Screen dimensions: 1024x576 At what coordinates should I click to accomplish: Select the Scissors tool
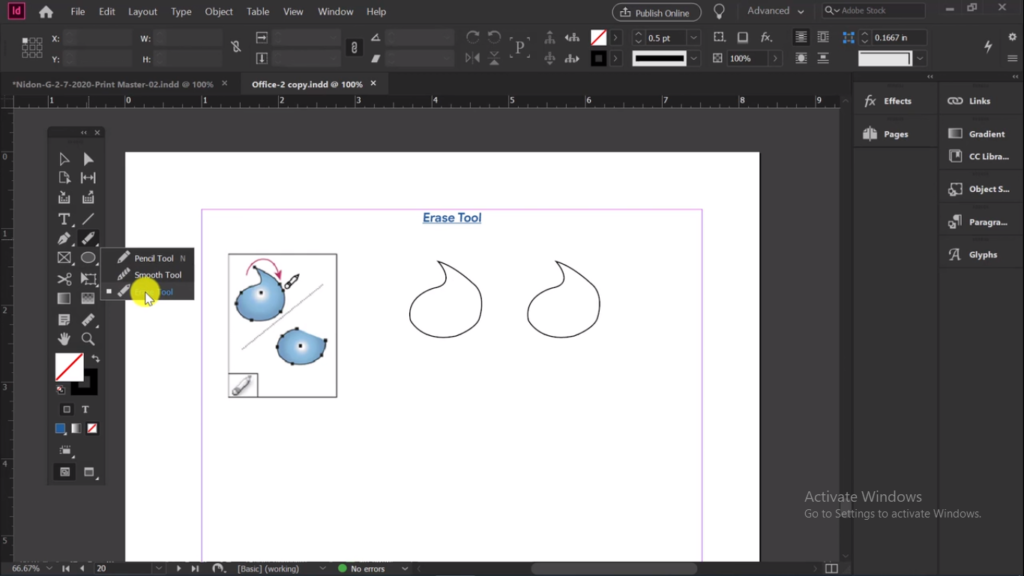tap(64, 279)
